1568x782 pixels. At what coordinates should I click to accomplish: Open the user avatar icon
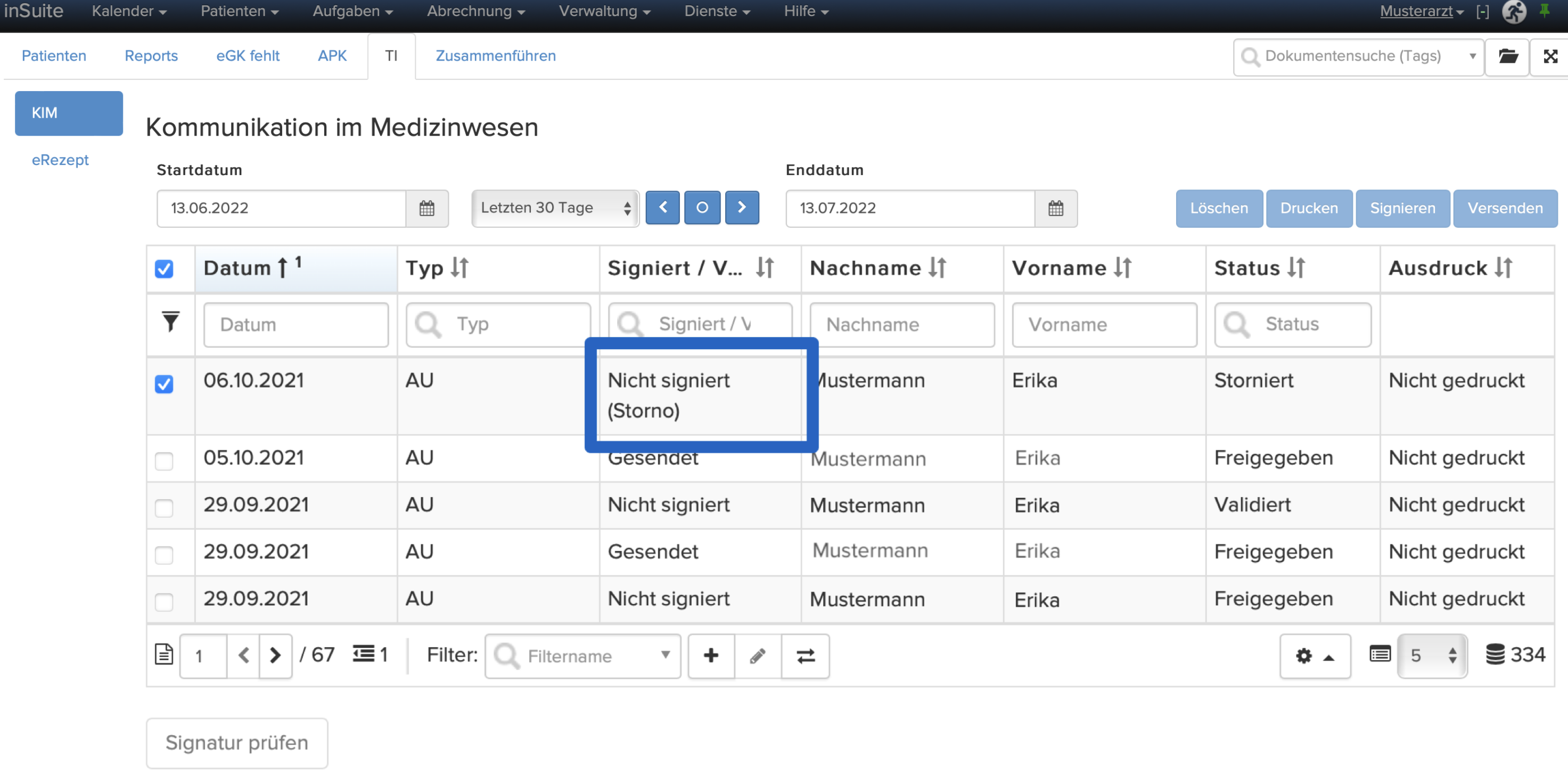tap(1514, 11)
